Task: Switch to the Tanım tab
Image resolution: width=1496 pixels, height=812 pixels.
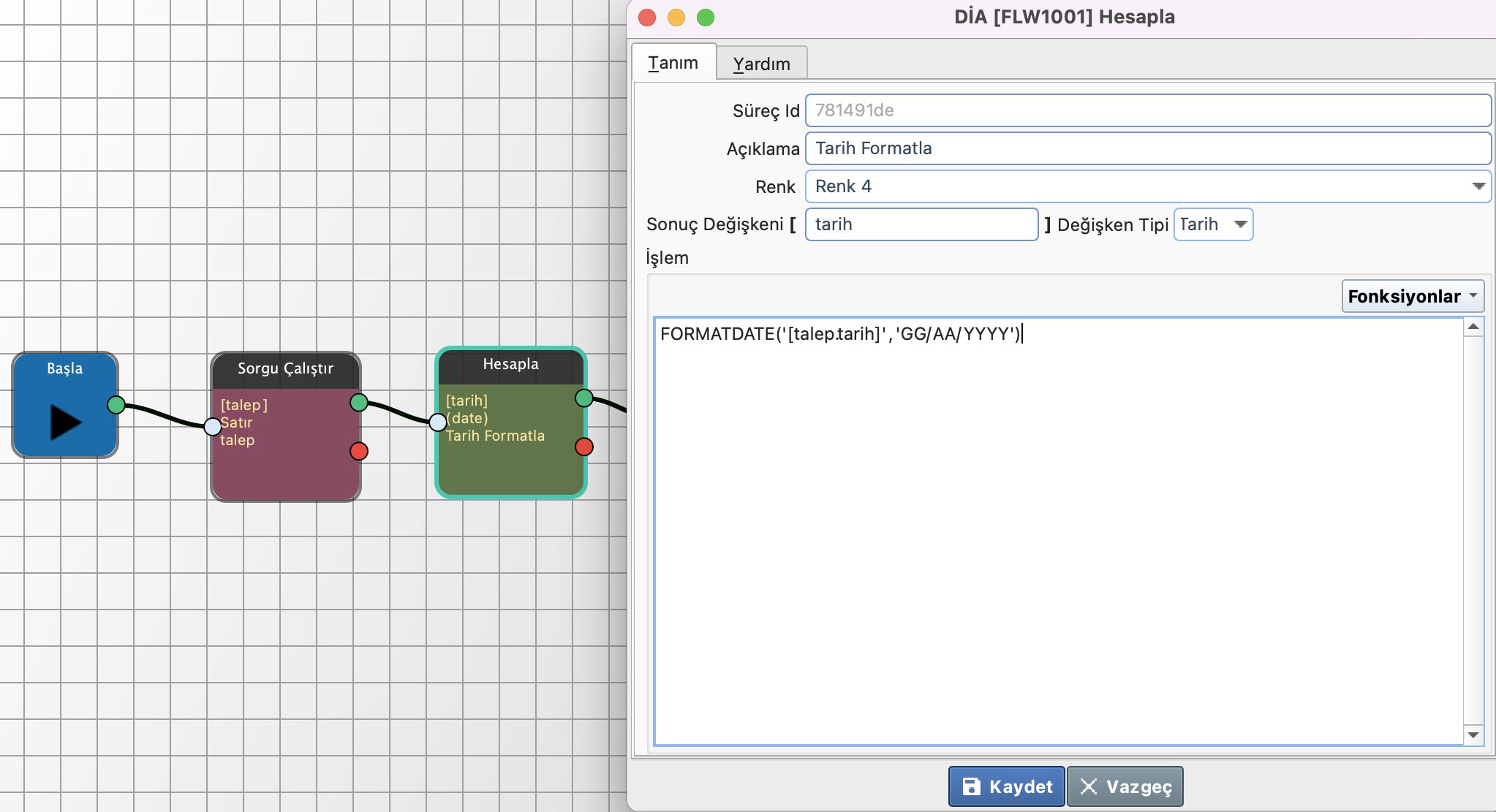Action: (673, 63)
